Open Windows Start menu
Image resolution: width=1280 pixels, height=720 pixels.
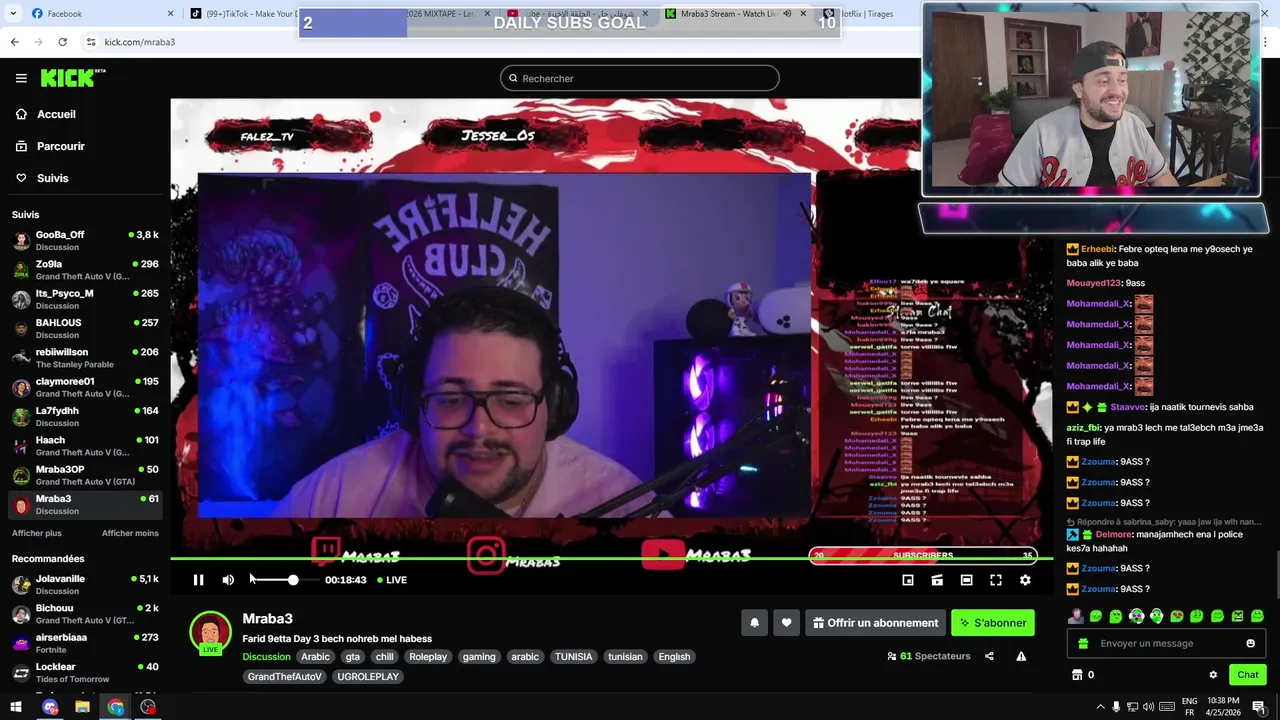click(16, 707)
